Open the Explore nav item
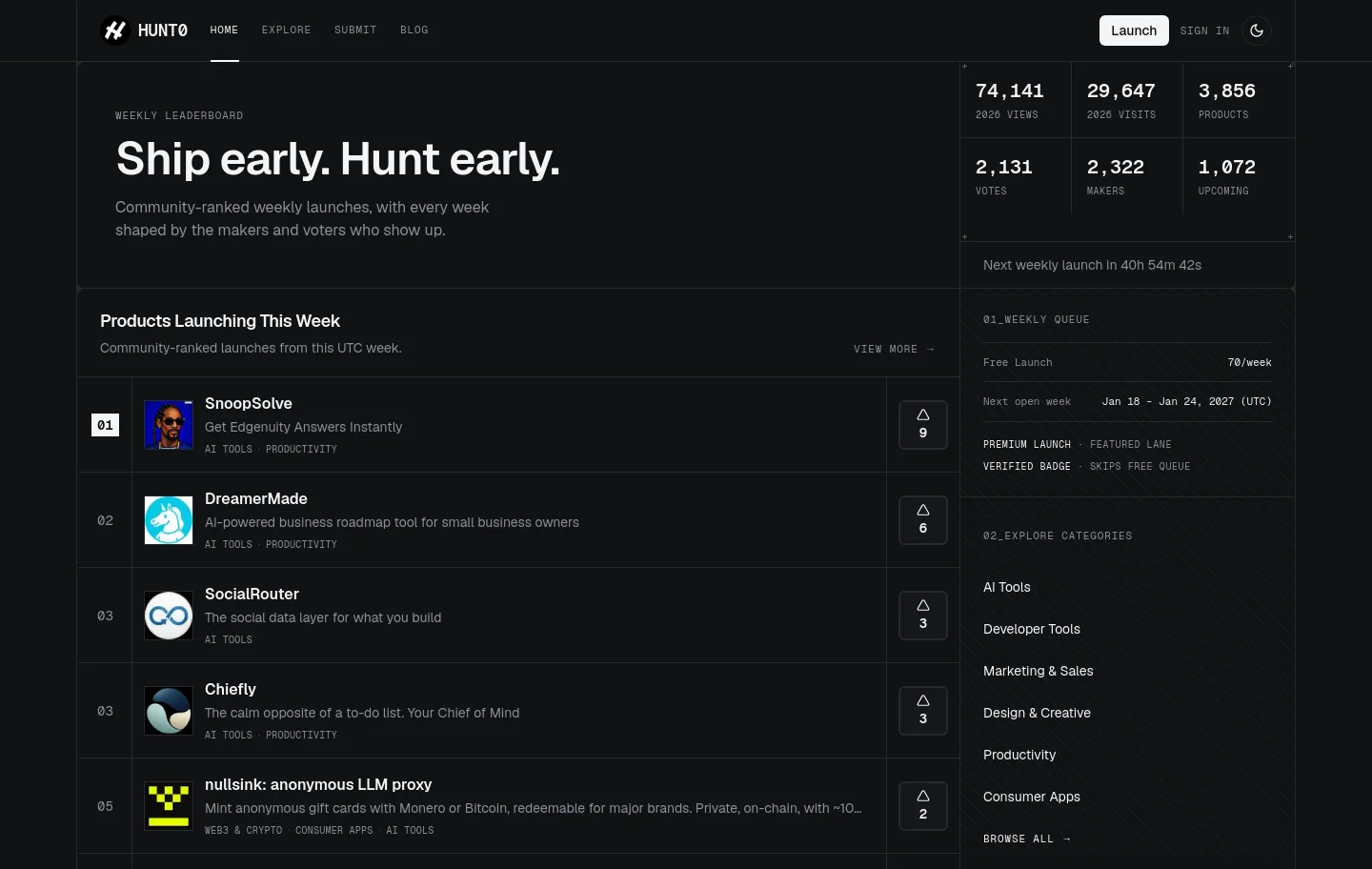This screenshot has width=1372, height=869. pyautogui.click(x=287, y=30)
